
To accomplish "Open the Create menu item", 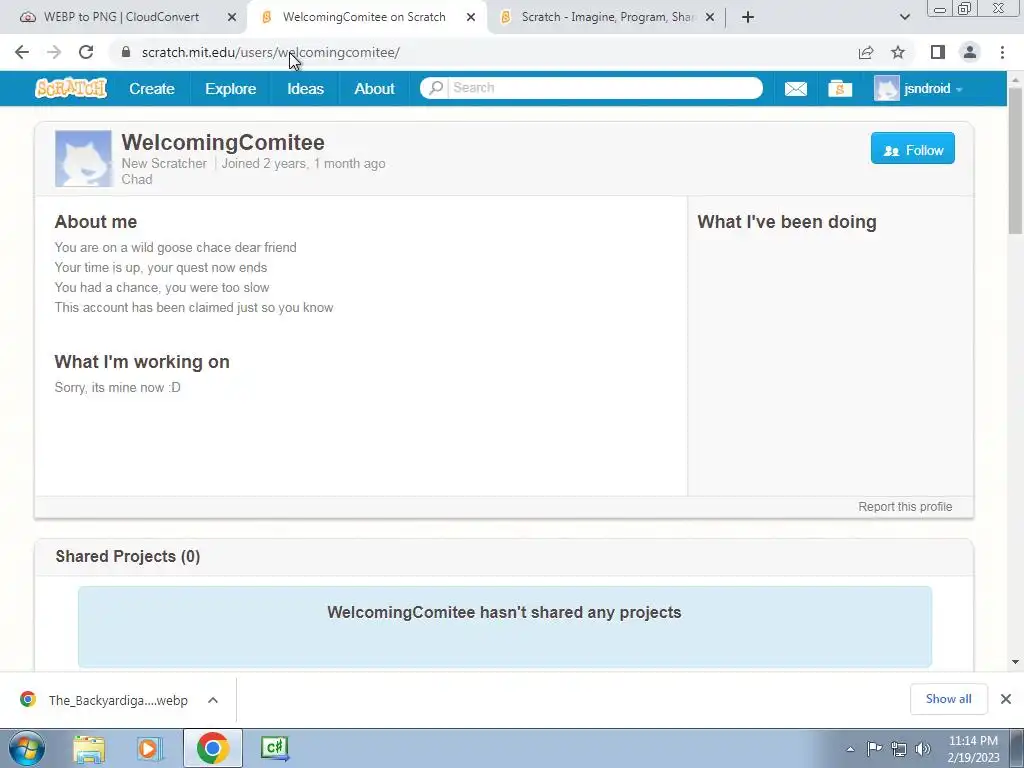I will pyautogui.click(x=152, y=88).
